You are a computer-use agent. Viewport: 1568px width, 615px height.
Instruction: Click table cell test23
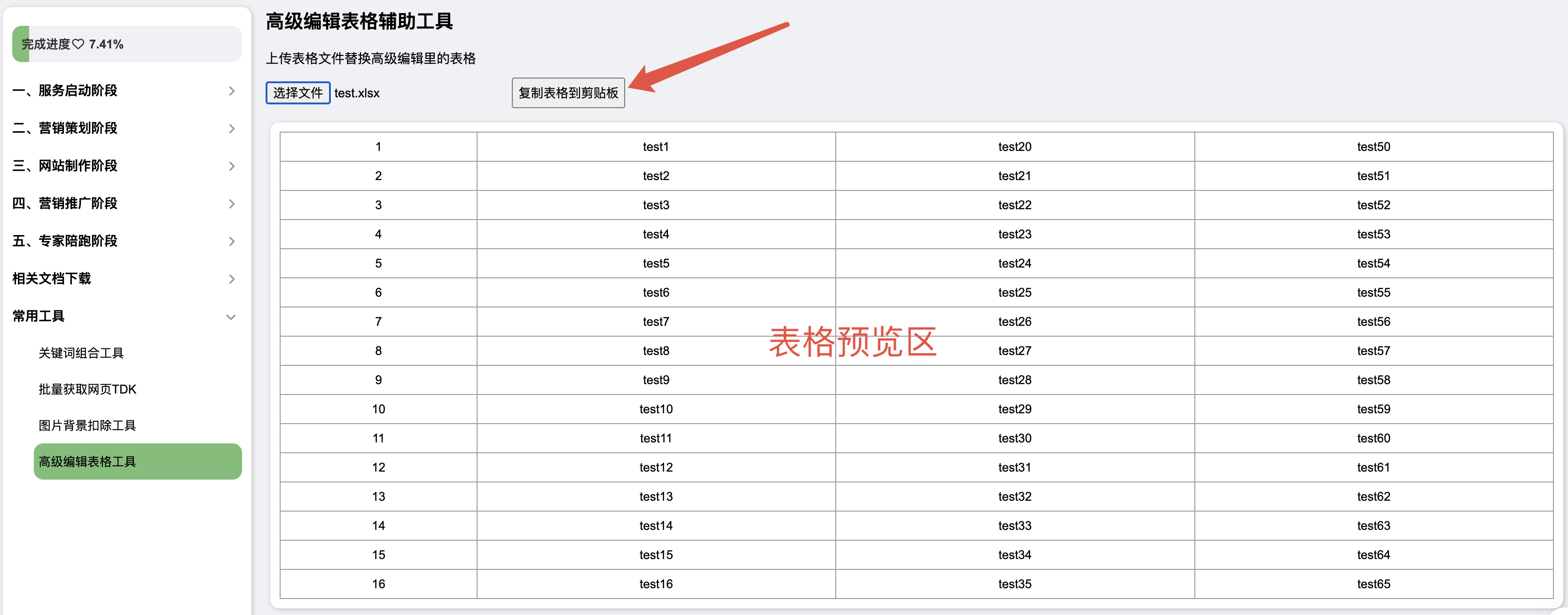click(x=1015, y=235)
